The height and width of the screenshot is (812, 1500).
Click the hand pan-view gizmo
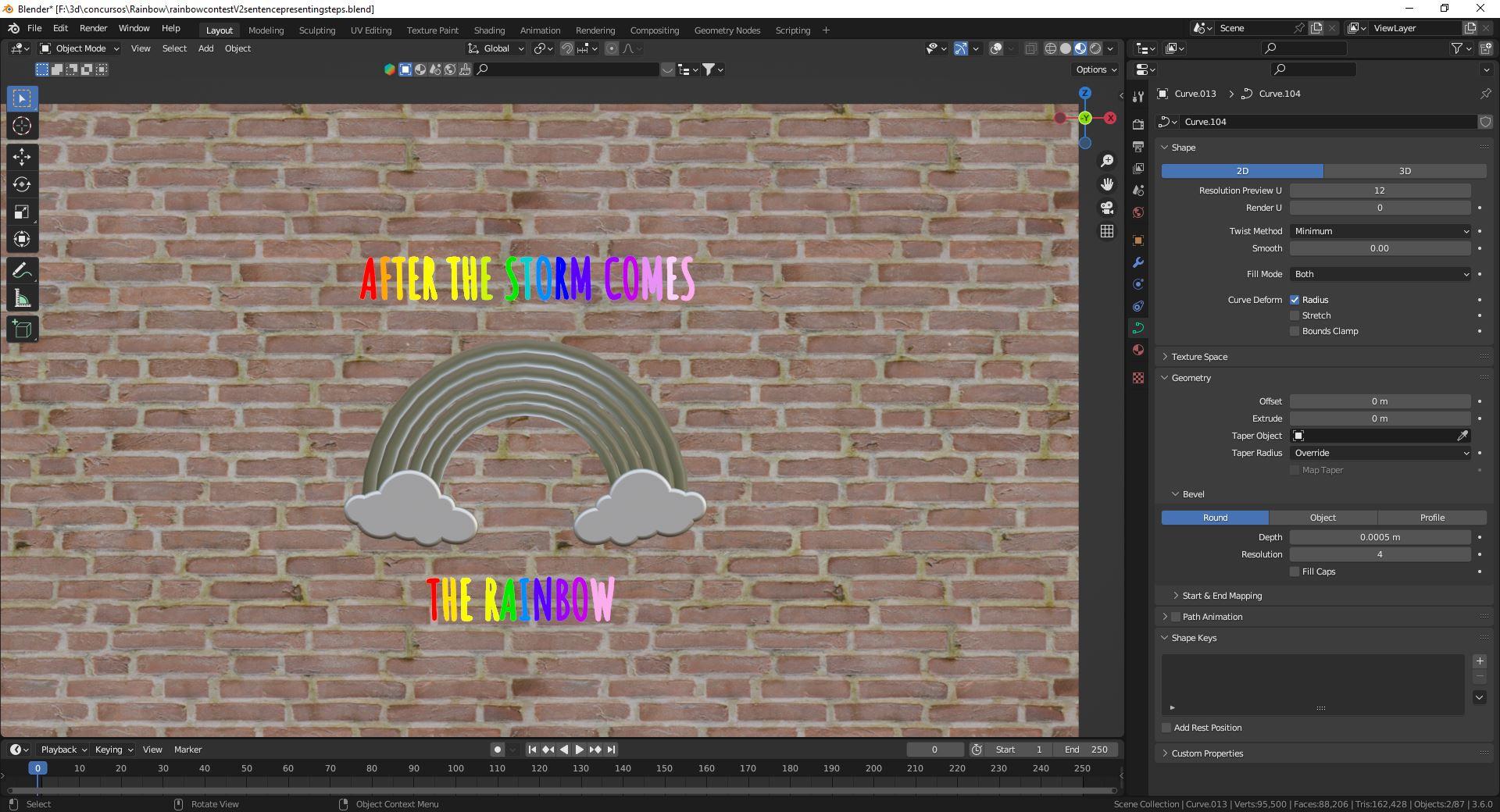click(x=1107, y=184)
